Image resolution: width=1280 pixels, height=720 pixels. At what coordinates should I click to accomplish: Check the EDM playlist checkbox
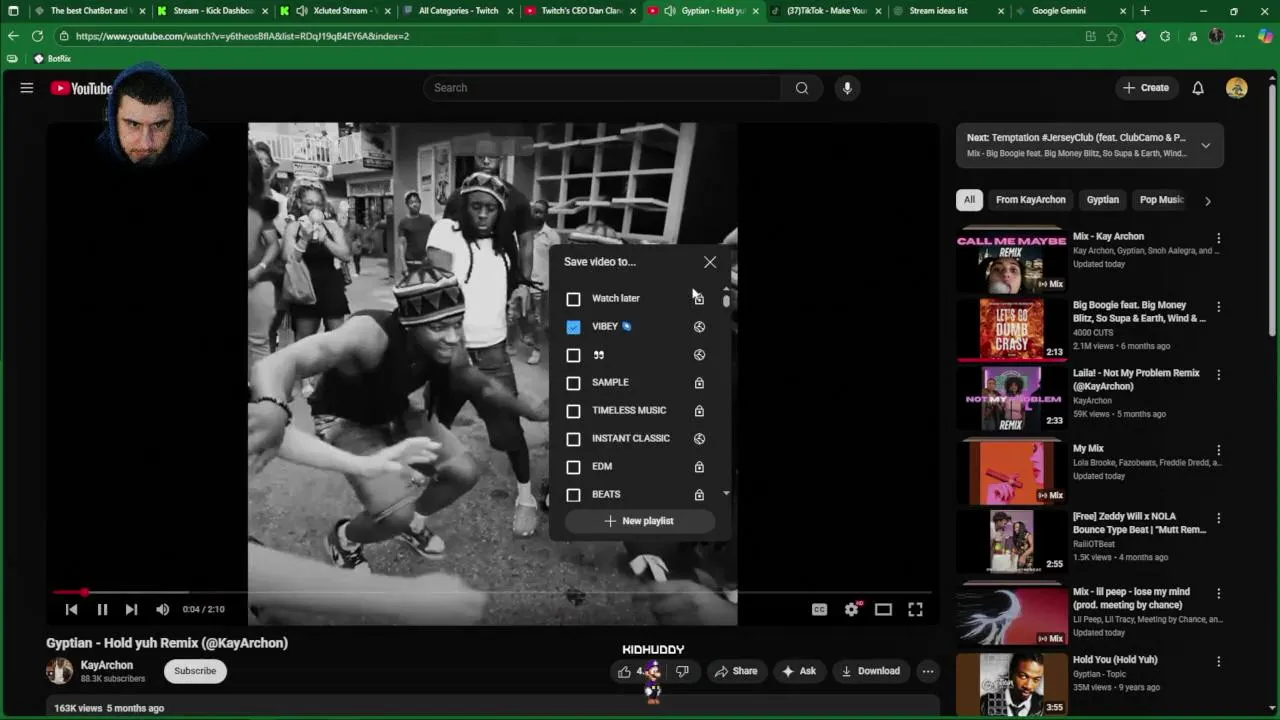(573, 467)
